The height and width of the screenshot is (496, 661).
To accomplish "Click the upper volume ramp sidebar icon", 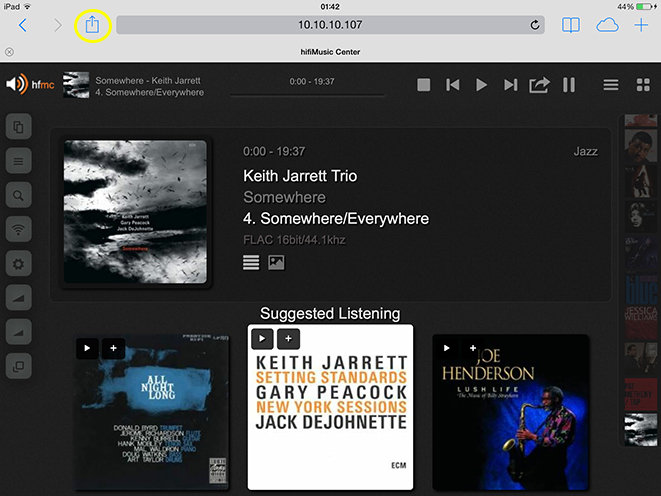I will pyautogui.click(x=19, y=298).
